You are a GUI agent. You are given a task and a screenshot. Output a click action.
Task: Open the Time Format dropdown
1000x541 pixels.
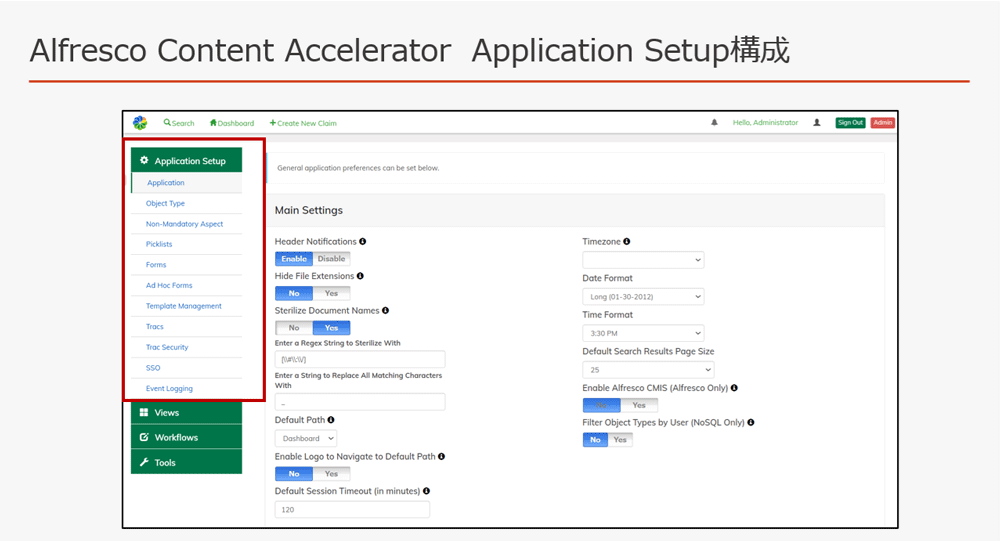(x=643, y=333)
